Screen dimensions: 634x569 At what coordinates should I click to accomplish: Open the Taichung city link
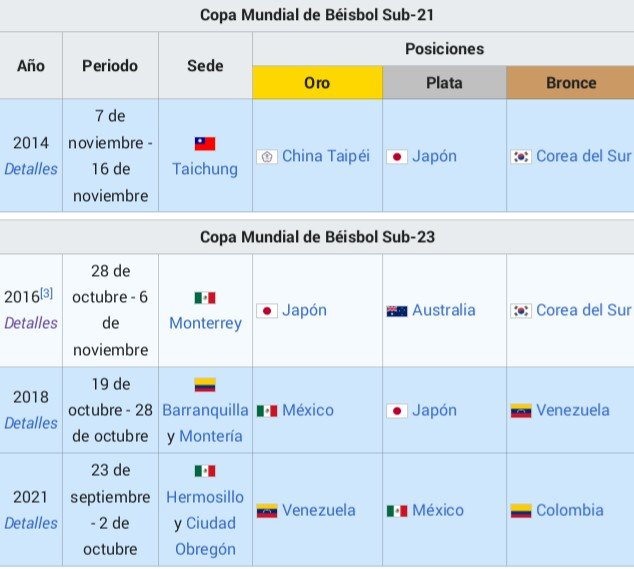click(x=205, y=169)
